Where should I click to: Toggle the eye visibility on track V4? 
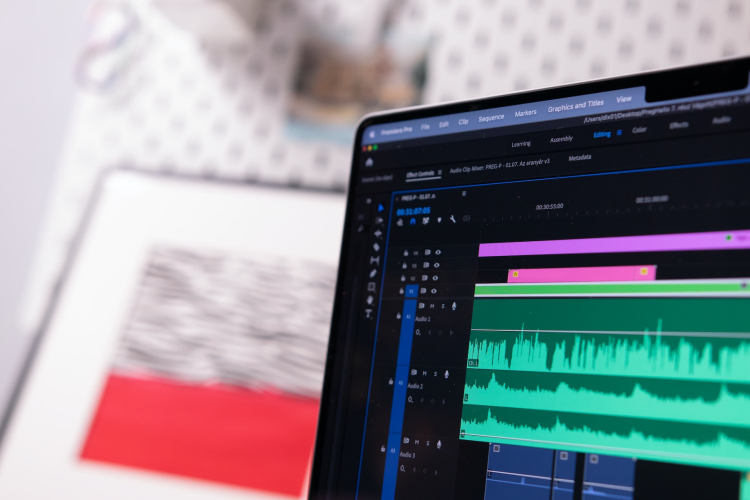pos(438,252)
